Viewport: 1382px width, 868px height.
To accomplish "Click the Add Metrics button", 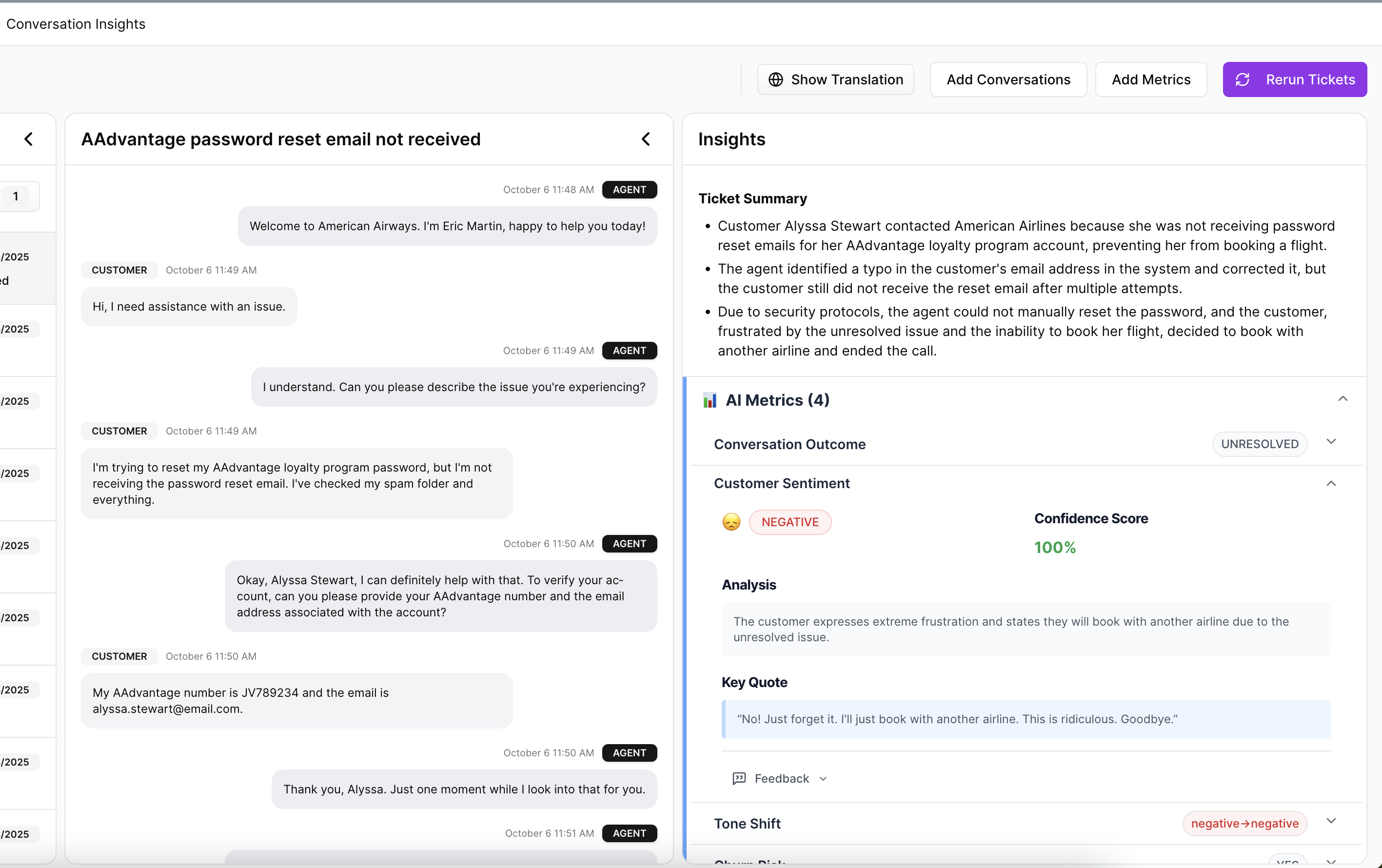I will (x=1151, y=79).
